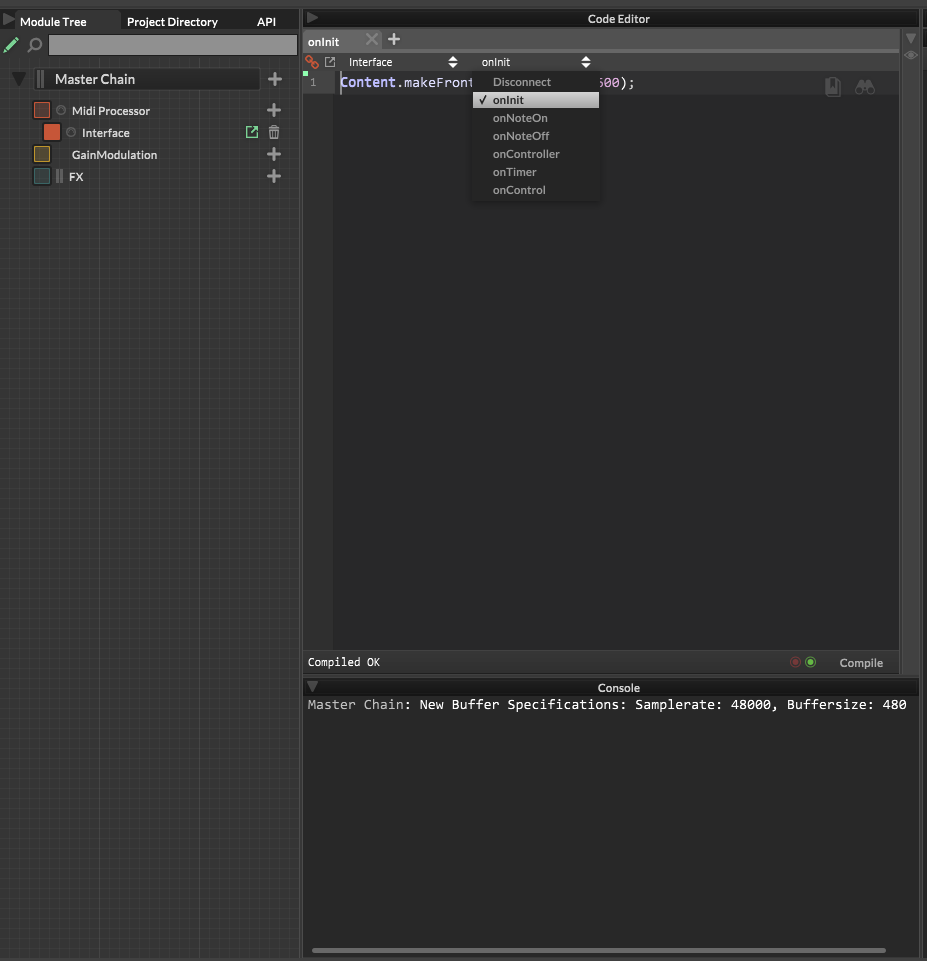
Task: Click the Interface orange color swatch
Action: click(52, 132)
